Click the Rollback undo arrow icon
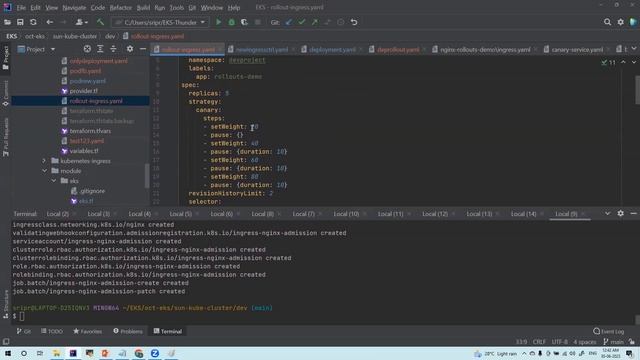 click(354, 22)
